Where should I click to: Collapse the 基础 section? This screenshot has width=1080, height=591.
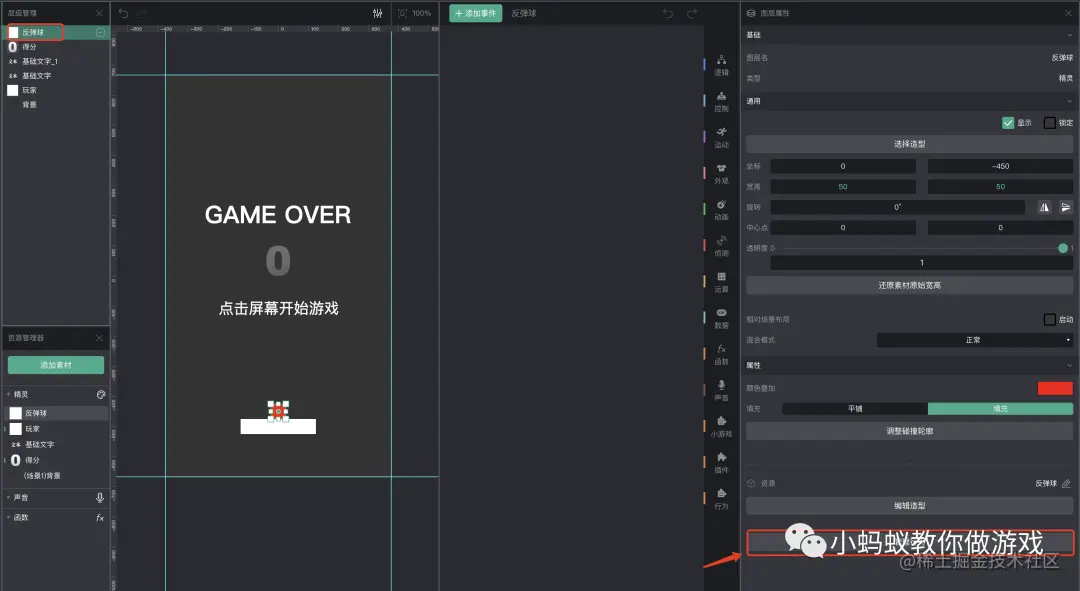click(x=1069, y=34)
